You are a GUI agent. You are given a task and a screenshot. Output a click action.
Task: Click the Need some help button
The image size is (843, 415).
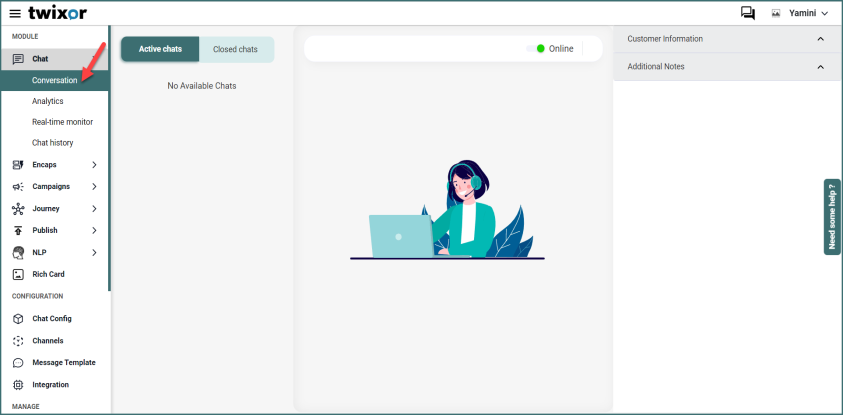[x=832, y=217]
